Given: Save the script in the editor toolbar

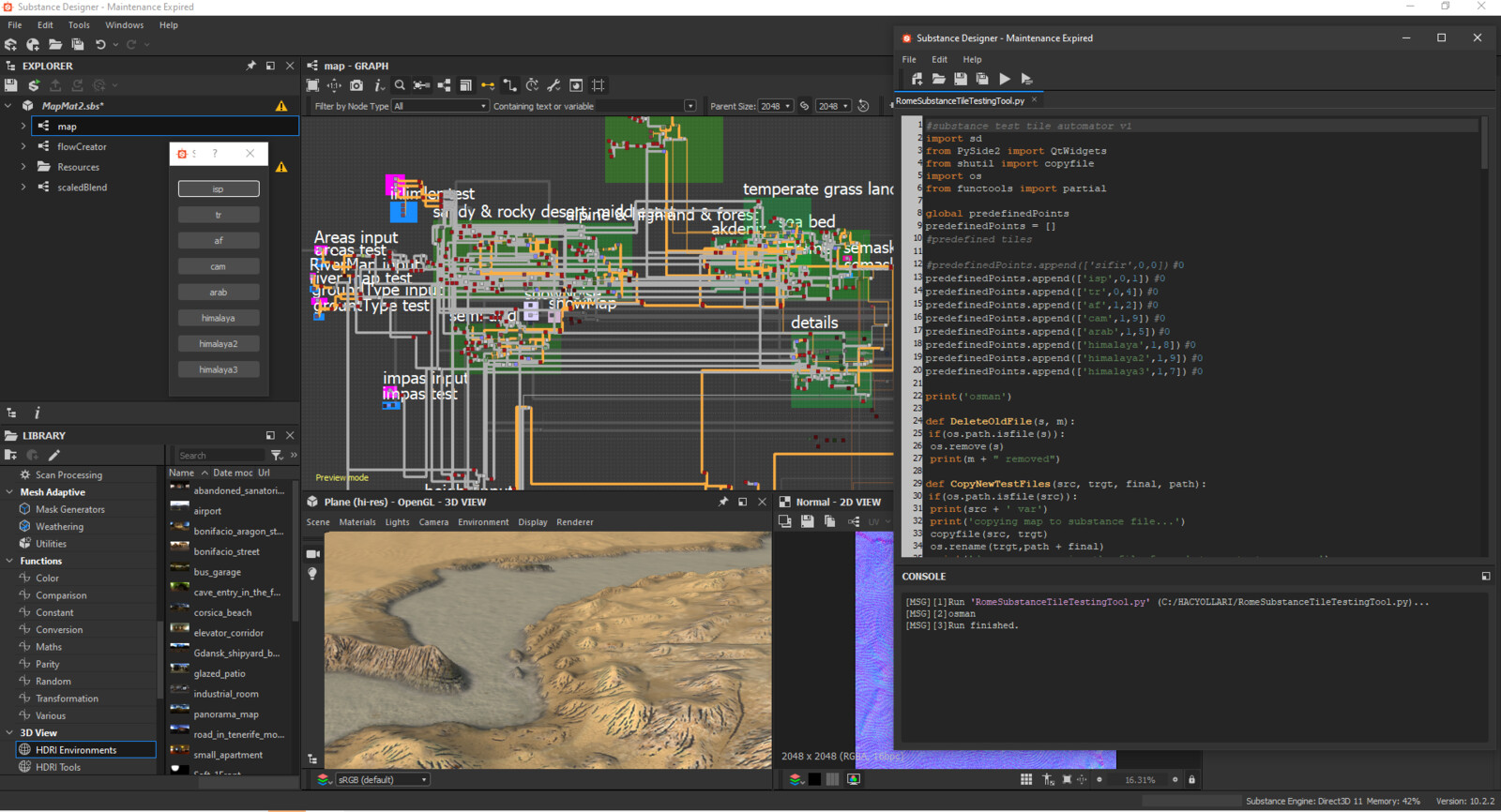Looking at the screenshot, I should coord(961,79).
